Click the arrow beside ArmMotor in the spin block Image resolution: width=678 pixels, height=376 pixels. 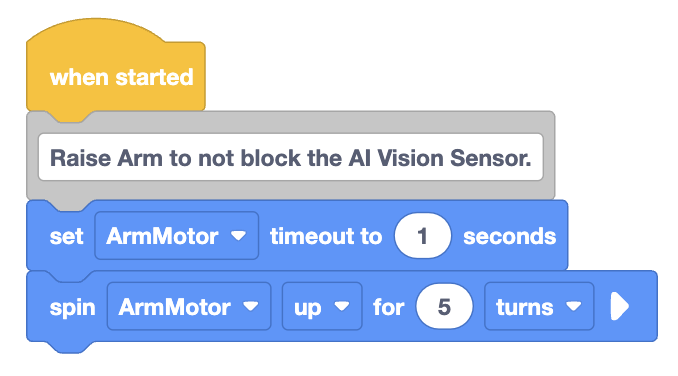click(x=250, y=306)
